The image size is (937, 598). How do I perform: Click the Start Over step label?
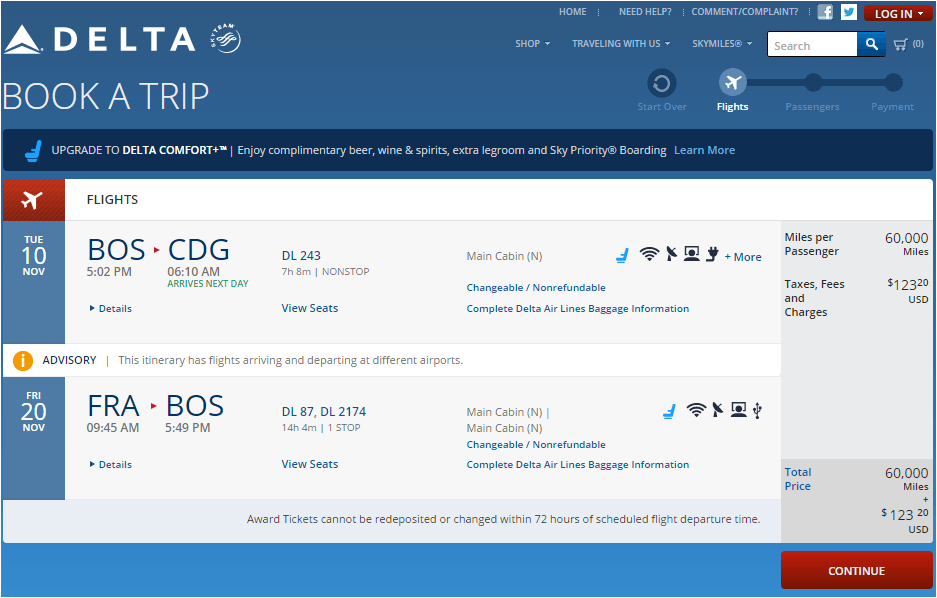click(662, 107)
